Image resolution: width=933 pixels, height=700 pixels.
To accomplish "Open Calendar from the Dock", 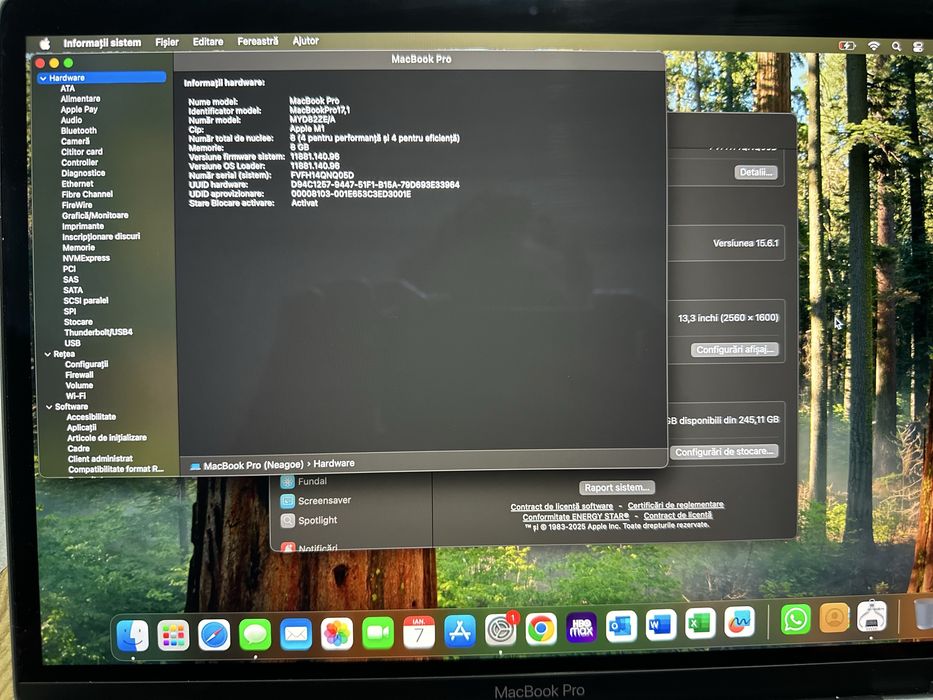I will [x=419, y=632].
